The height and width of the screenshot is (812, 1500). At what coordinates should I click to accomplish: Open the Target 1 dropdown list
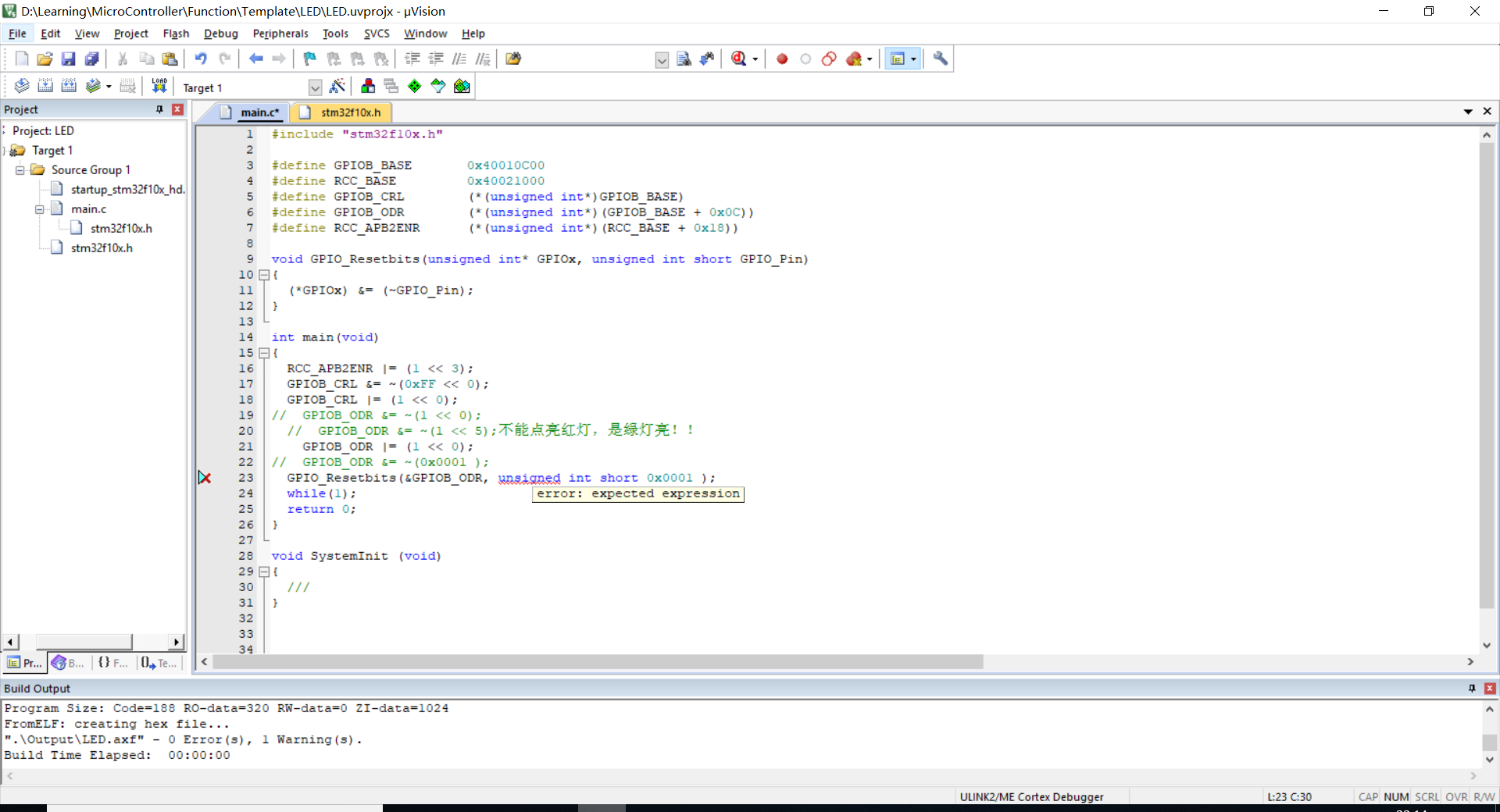coord(315,87)
